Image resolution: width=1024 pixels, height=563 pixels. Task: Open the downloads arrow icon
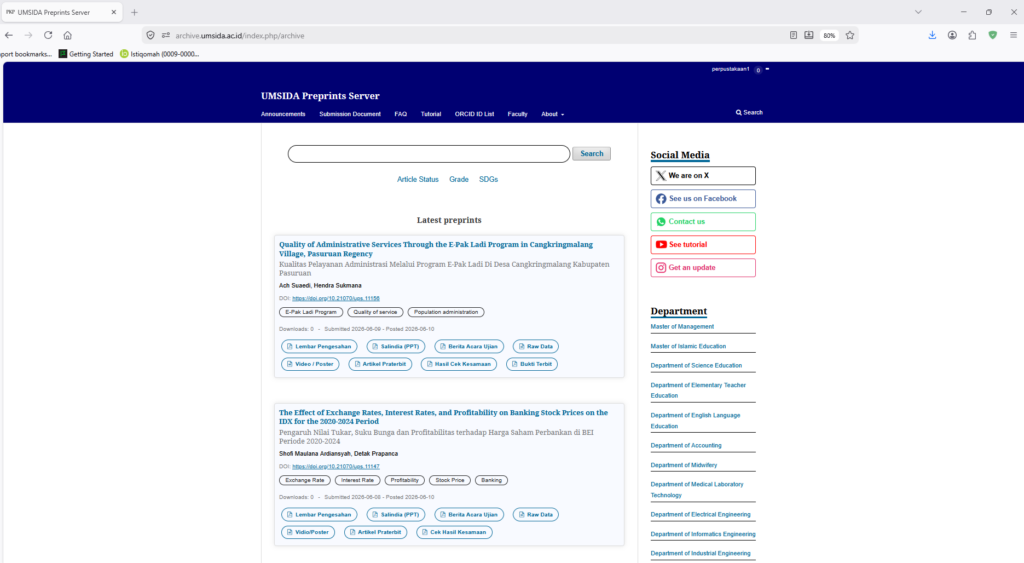point(932,35)
